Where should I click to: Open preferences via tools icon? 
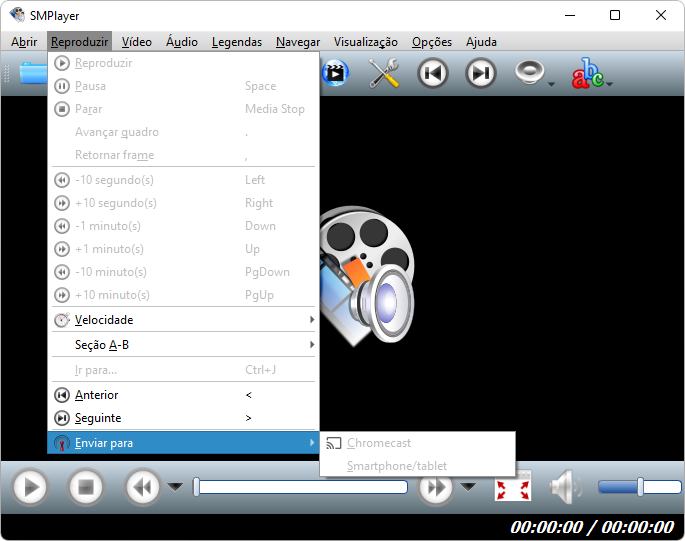(384, 73)
